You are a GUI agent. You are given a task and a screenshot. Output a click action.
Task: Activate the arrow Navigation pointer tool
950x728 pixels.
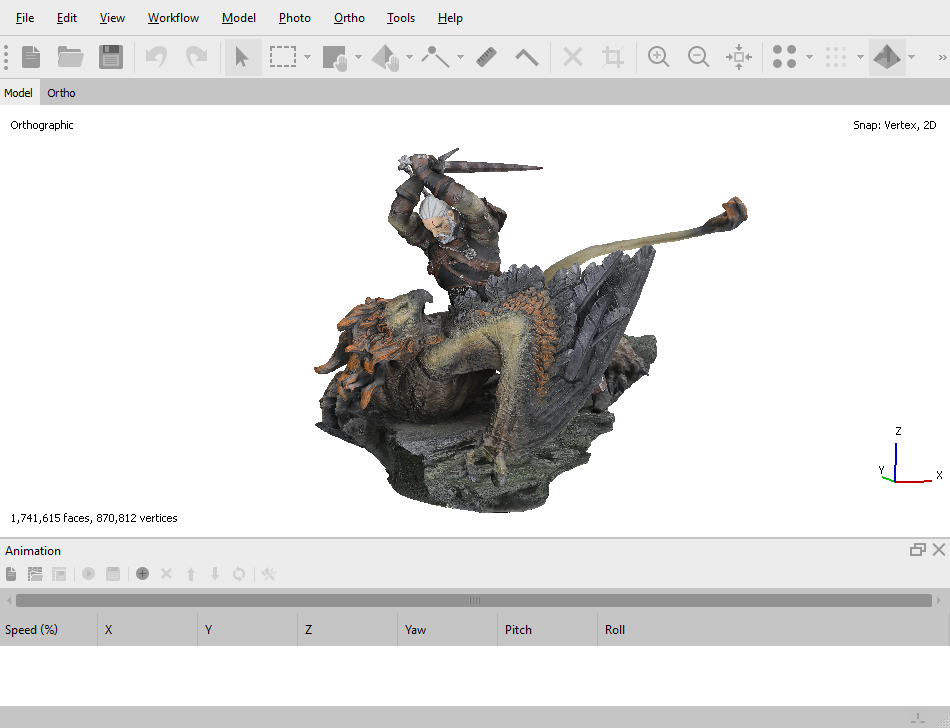click(x=242, y=57)
